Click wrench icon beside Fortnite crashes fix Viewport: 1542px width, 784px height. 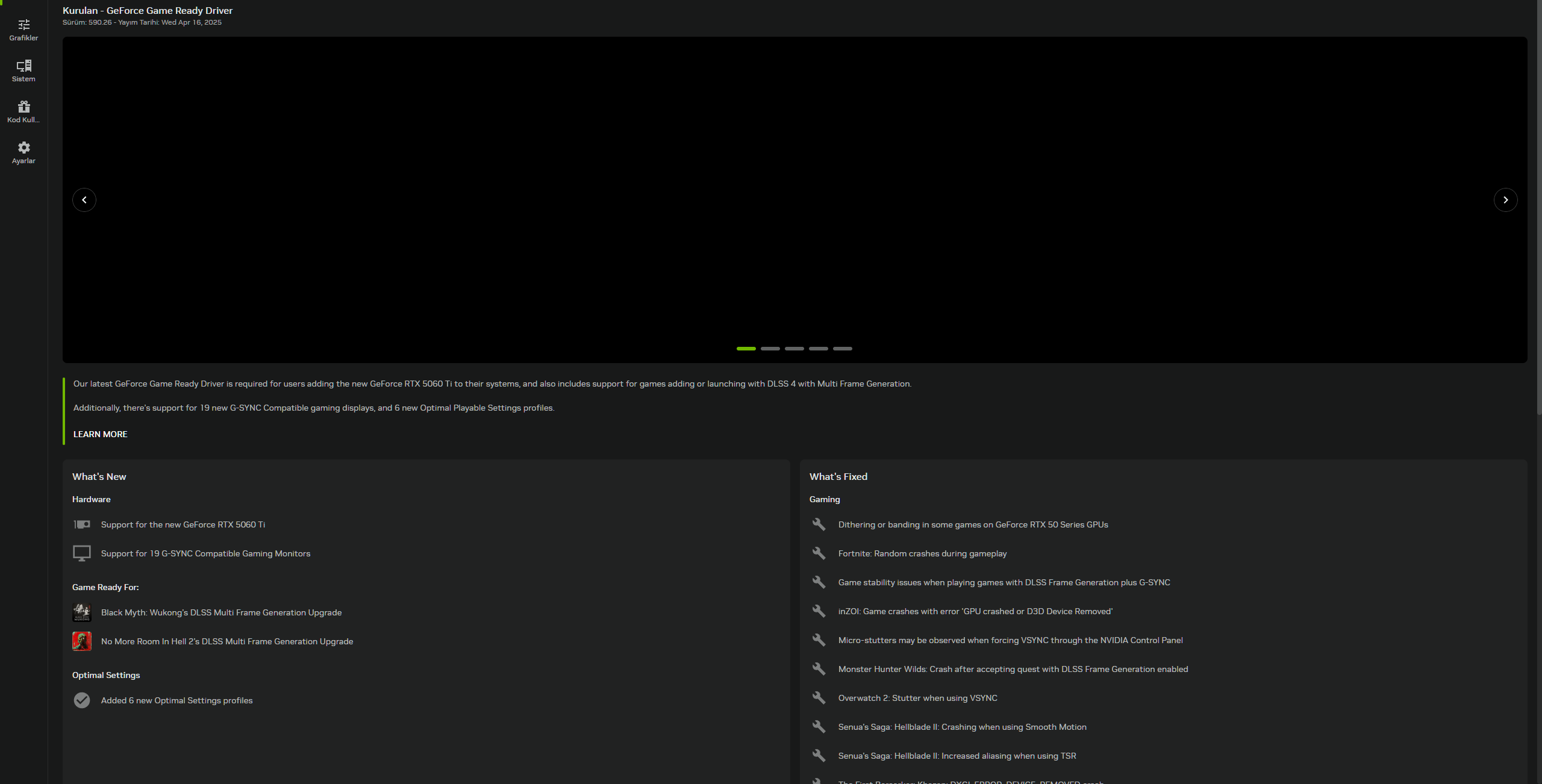(x=819, y=553)
